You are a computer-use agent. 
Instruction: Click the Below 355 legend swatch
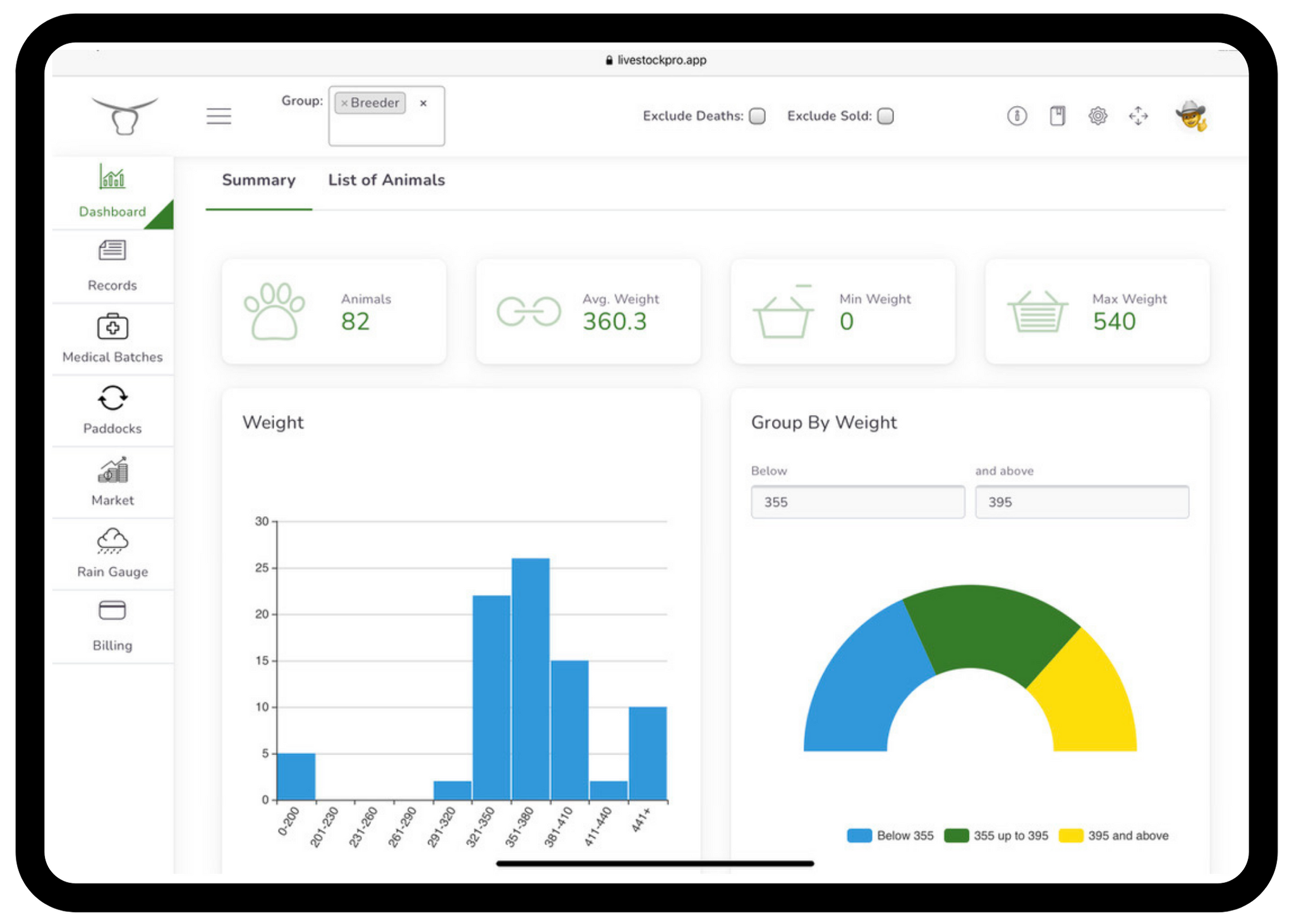coord(859,835)
